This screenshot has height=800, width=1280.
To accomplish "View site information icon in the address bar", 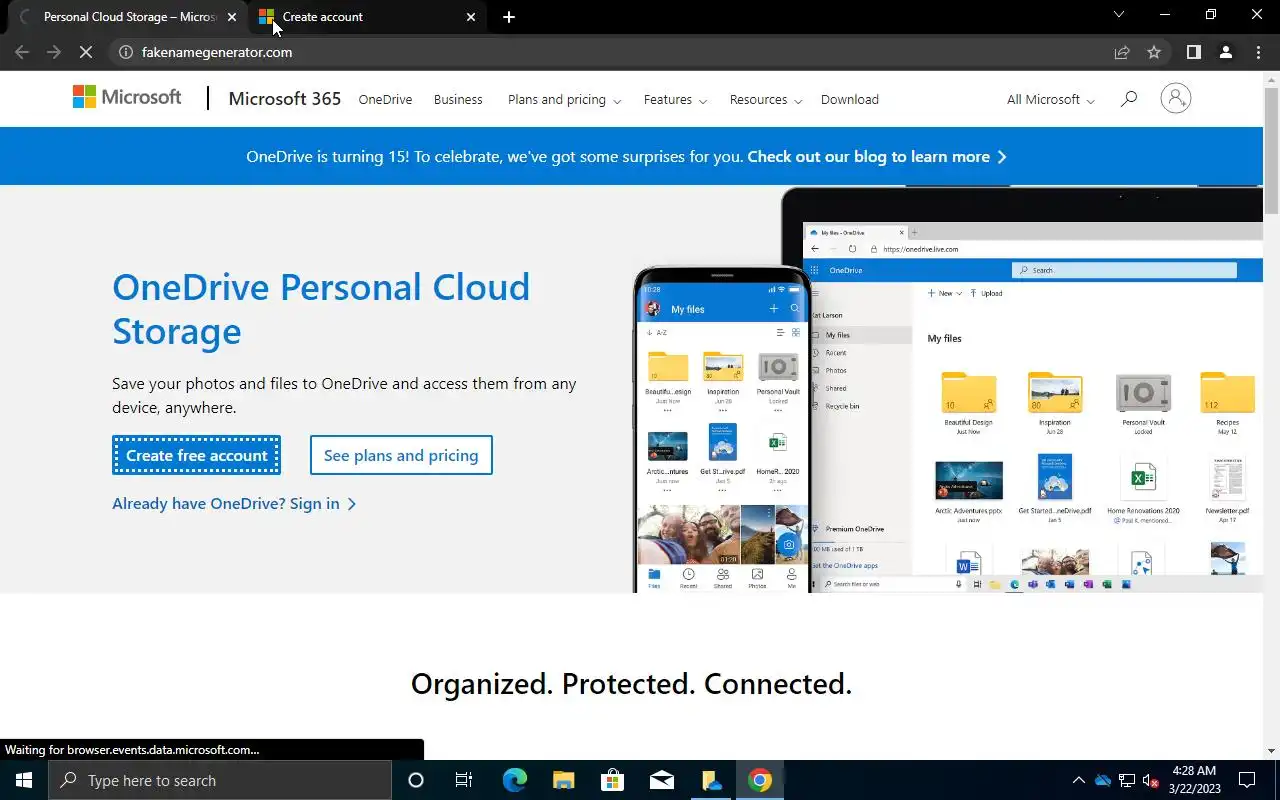I will point(126,52).
